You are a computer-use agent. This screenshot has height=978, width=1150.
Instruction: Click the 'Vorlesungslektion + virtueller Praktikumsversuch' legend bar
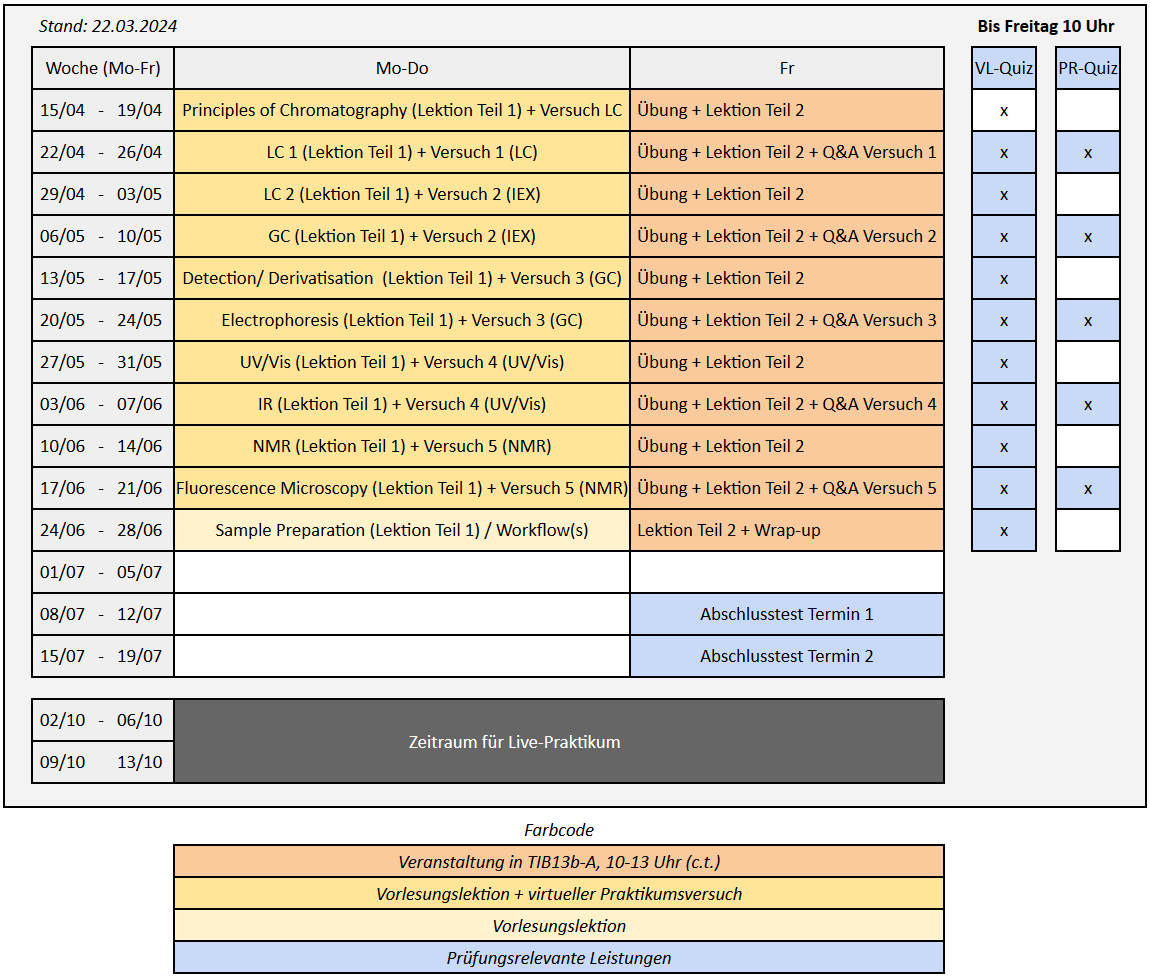coord(558,893)
